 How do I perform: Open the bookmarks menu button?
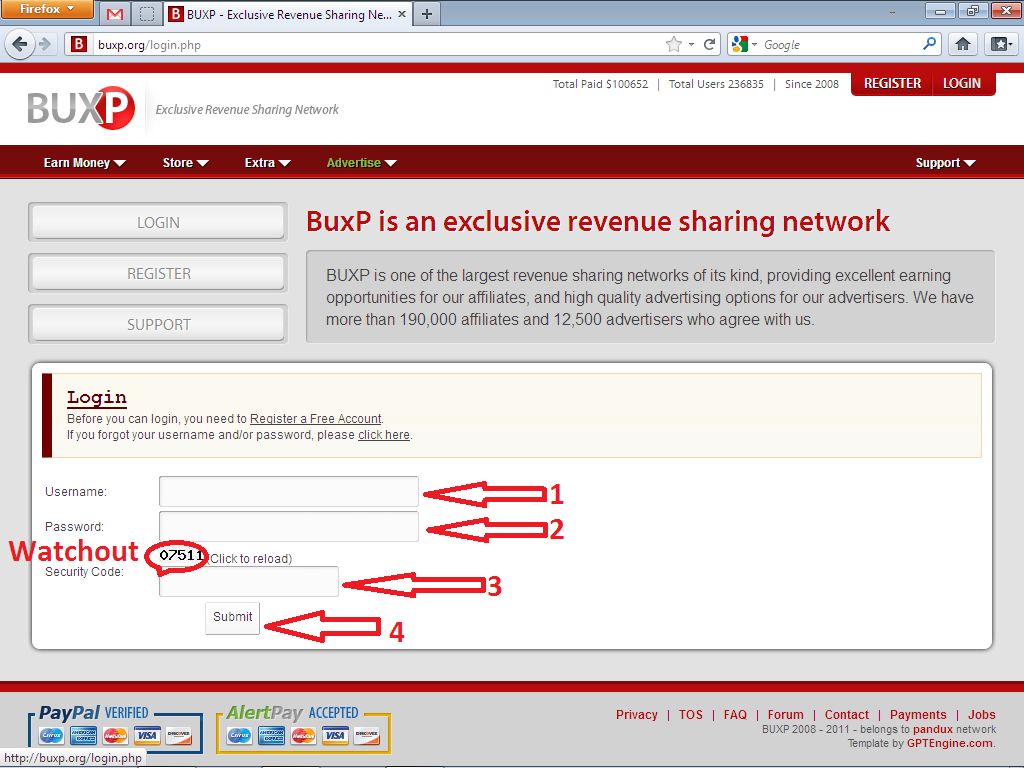point(1000,44)
